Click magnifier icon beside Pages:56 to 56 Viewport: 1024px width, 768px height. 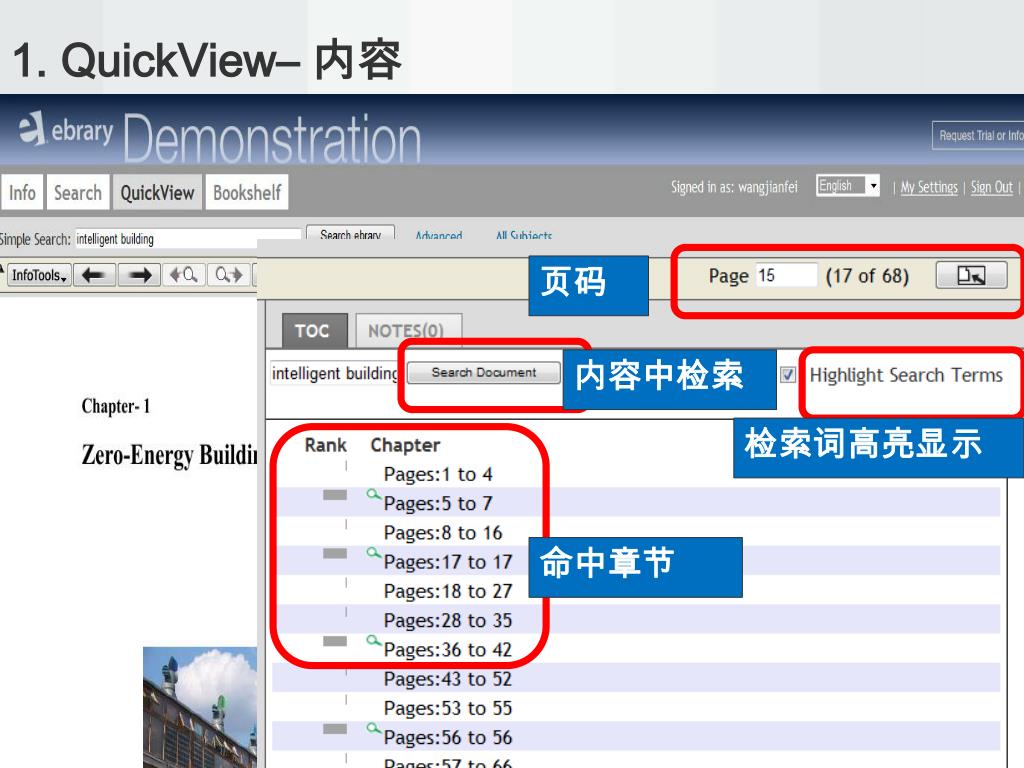(374, 729)
